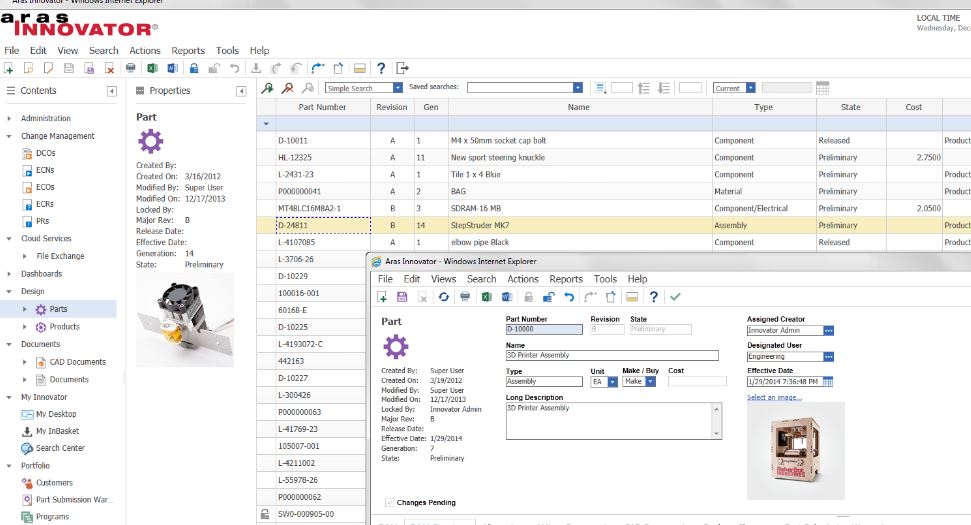971x525 pixels.
Task: Click the 3D printer thumbnail image
Action: (796, 451)
